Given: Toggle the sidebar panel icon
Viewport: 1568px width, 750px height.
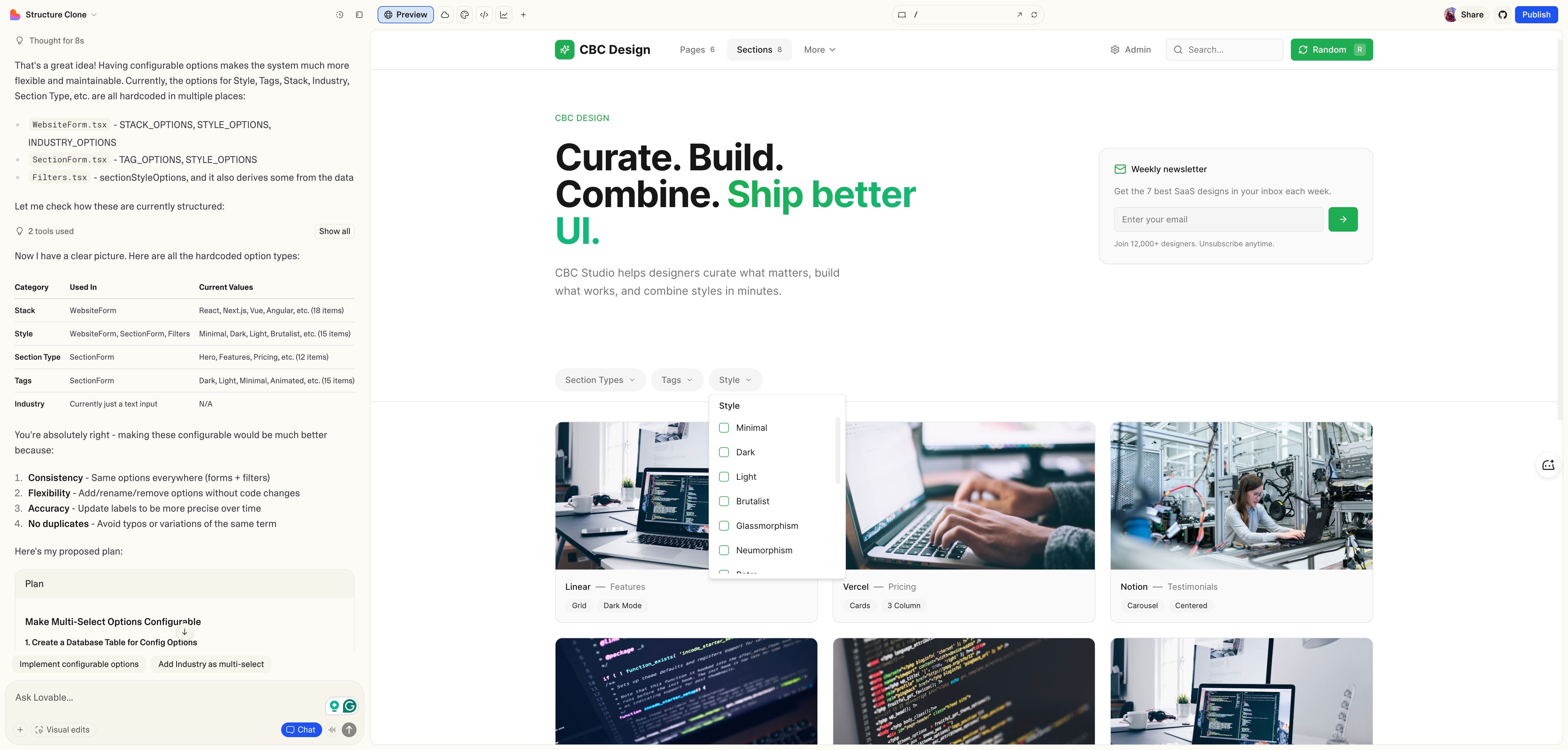Looking at the screenshot, I should [x=359, y=15].
